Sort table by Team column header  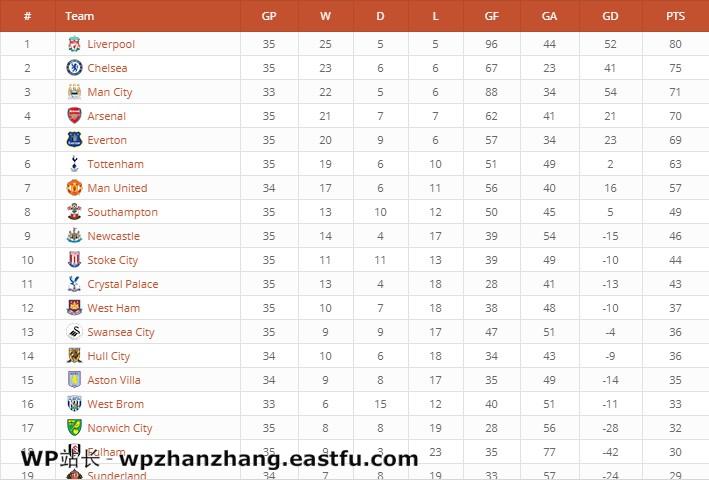[x=79, y=16]
